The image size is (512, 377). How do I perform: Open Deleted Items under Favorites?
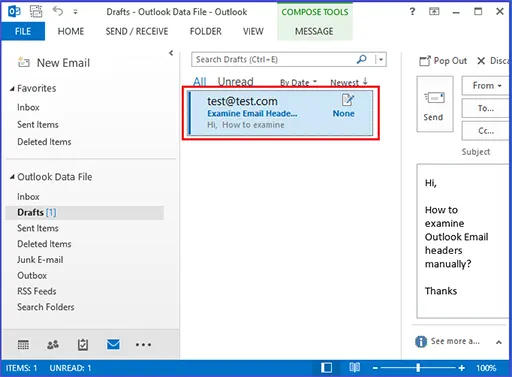pos(44,142)
